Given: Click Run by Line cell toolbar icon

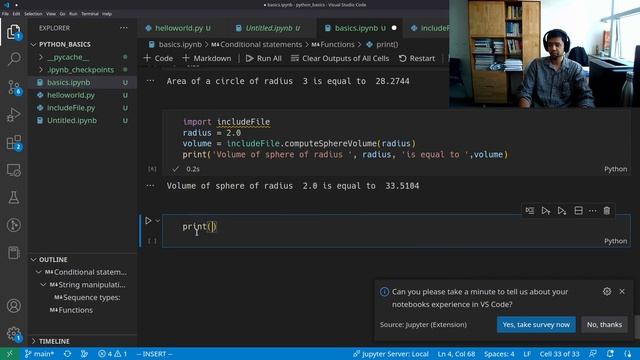Looking at the screenshot, I should click(530, 211).
